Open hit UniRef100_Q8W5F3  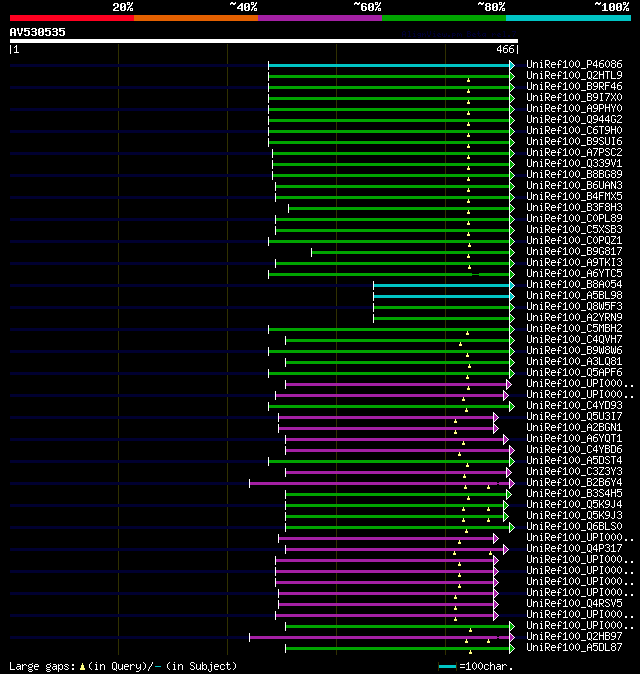[574, 306]
